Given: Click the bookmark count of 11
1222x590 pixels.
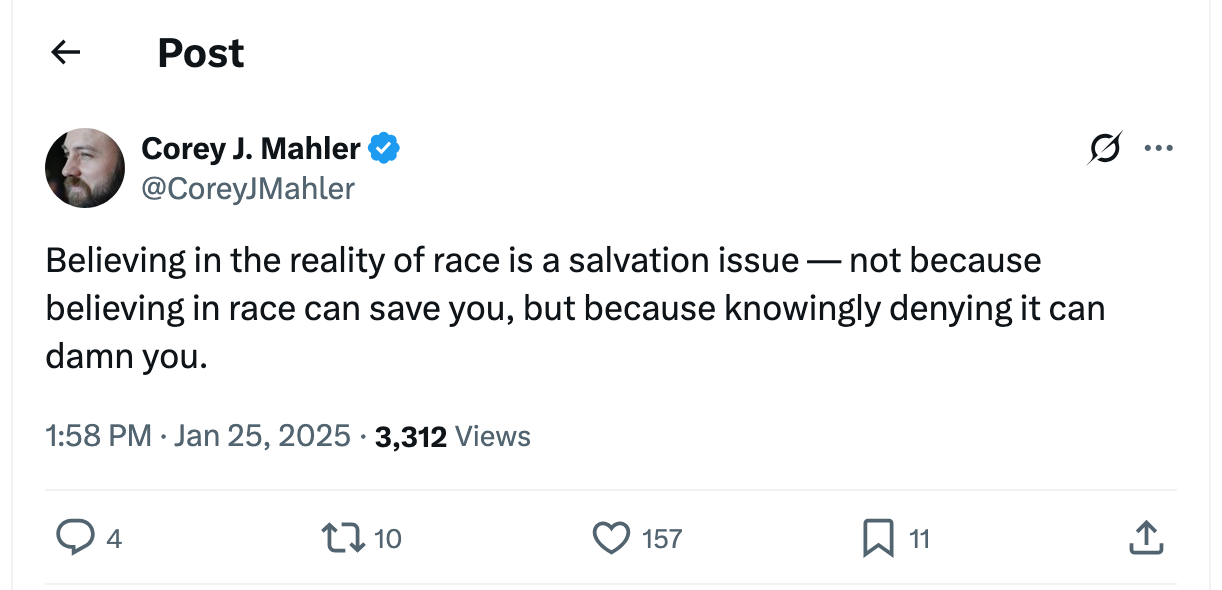Looking at the screenshot, I should pyautogui.click(x=919, y=540).
